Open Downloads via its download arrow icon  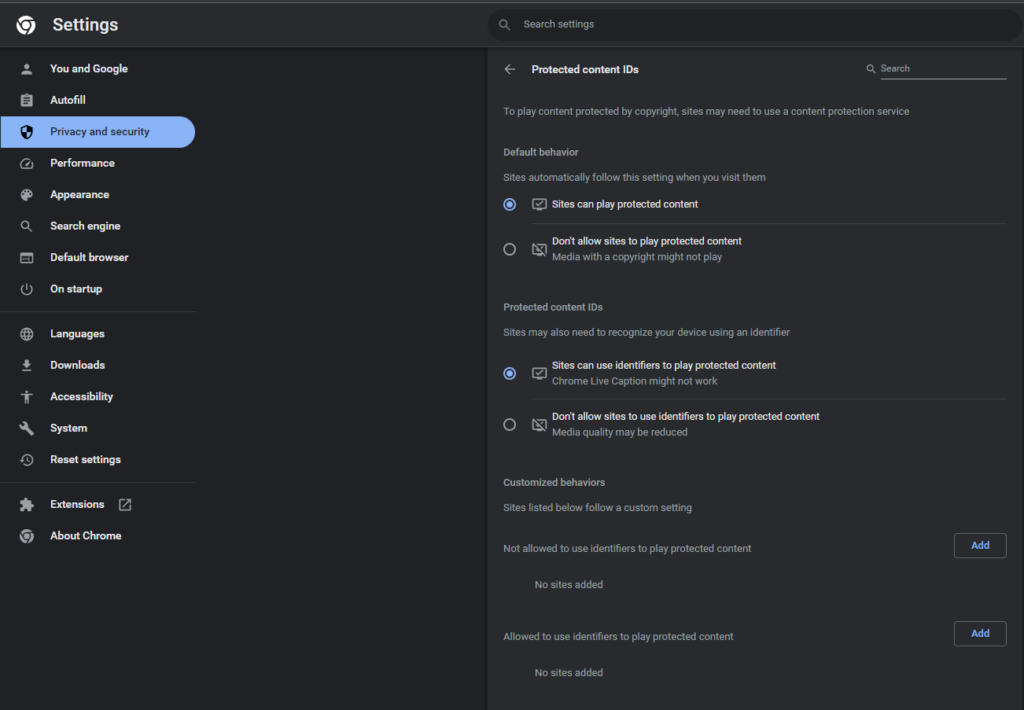pos(28,364)
